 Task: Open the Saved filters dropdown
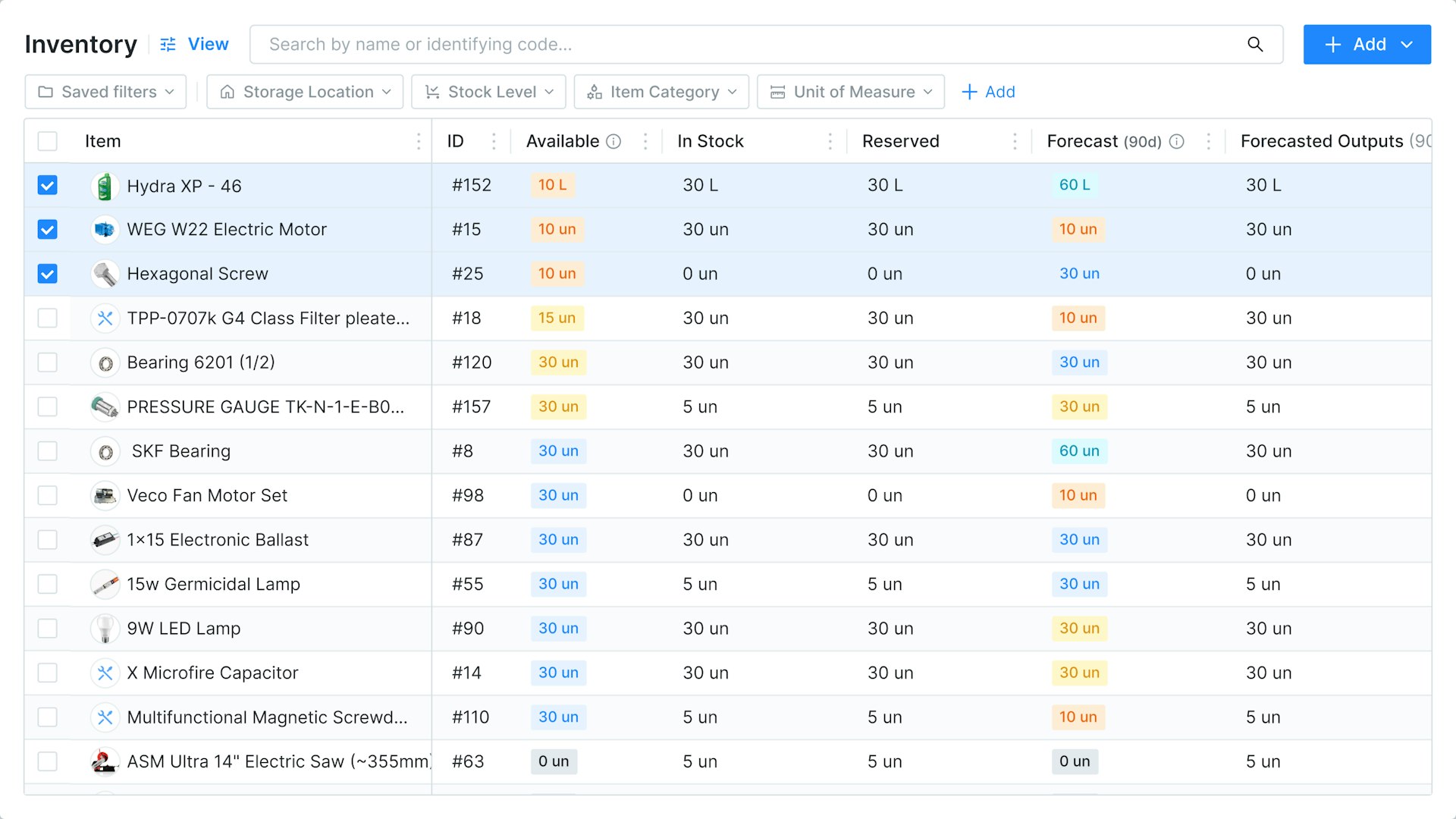pyautogui.click(x=105, y=92)
